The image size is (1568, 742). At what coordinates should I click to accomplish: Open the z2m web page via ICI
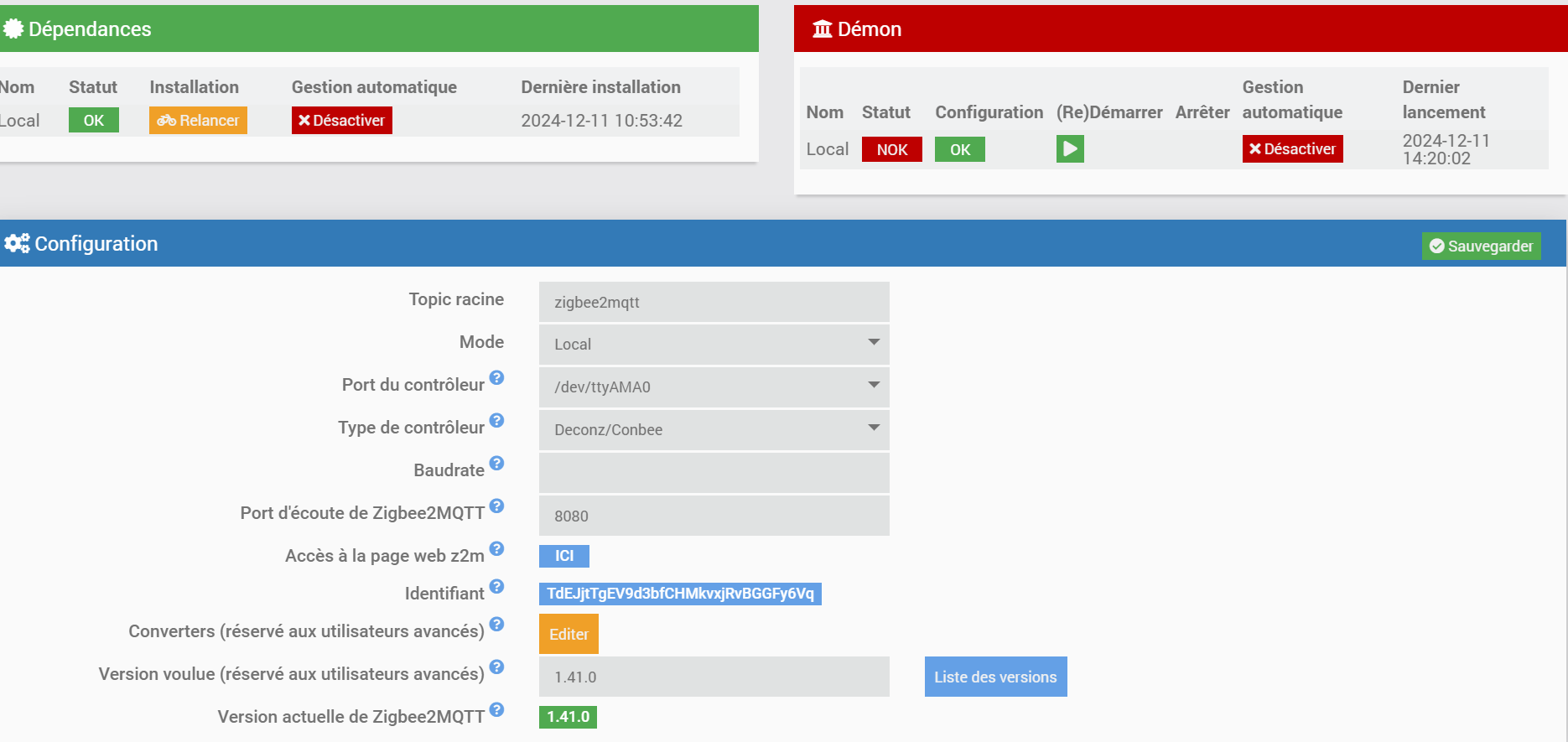click(x=563, y=556)
